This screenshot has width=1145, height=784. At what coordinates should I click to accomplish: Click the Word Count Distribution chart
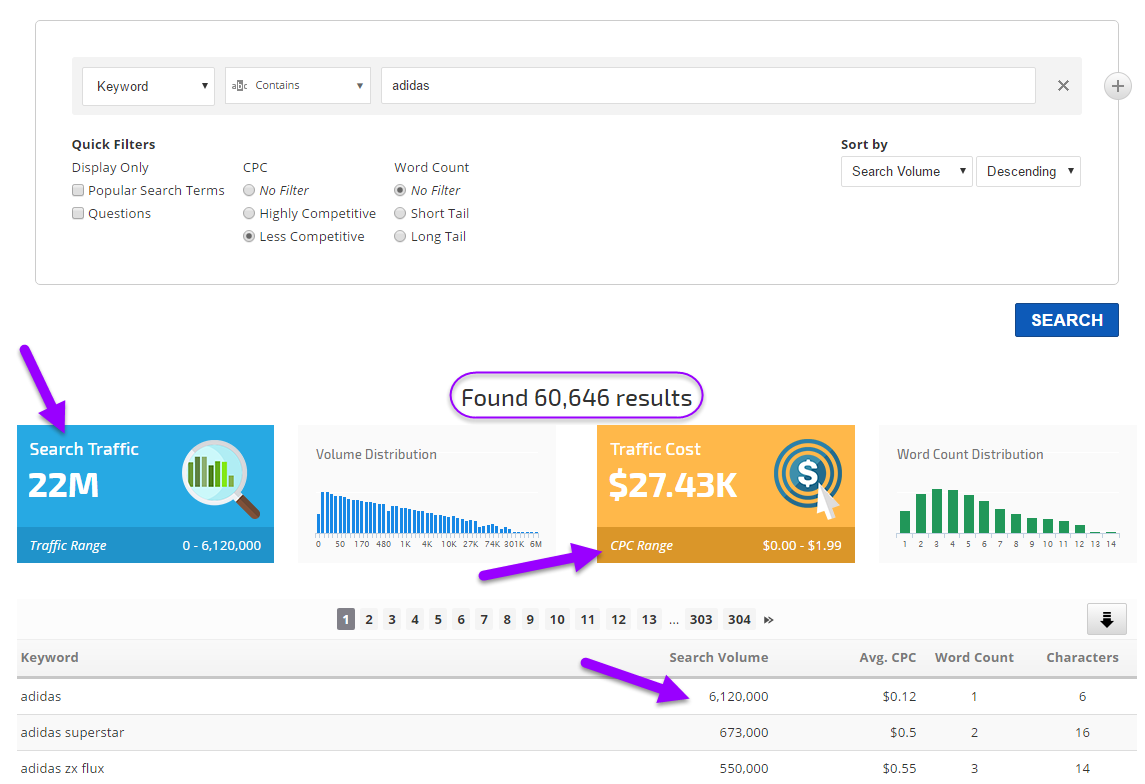(1007, 511)
